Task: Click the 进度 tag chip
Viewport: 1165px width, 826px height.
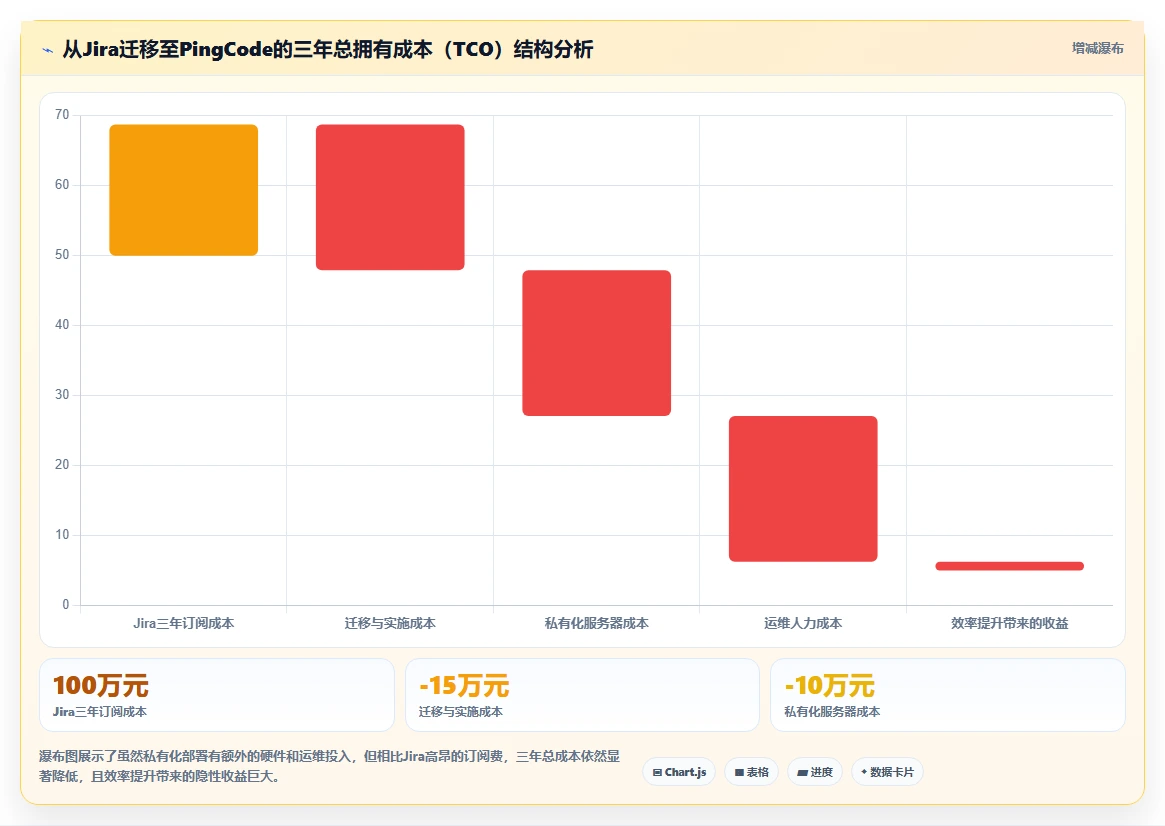Action: pyautogui.click(x=815, y=772)
